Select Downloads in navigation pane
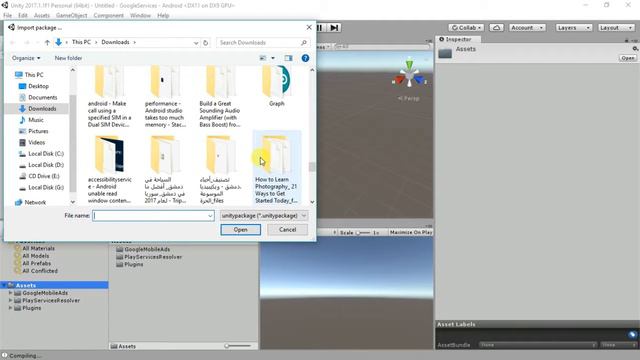This screenshot has width=640, height=360. pos(42,109)
